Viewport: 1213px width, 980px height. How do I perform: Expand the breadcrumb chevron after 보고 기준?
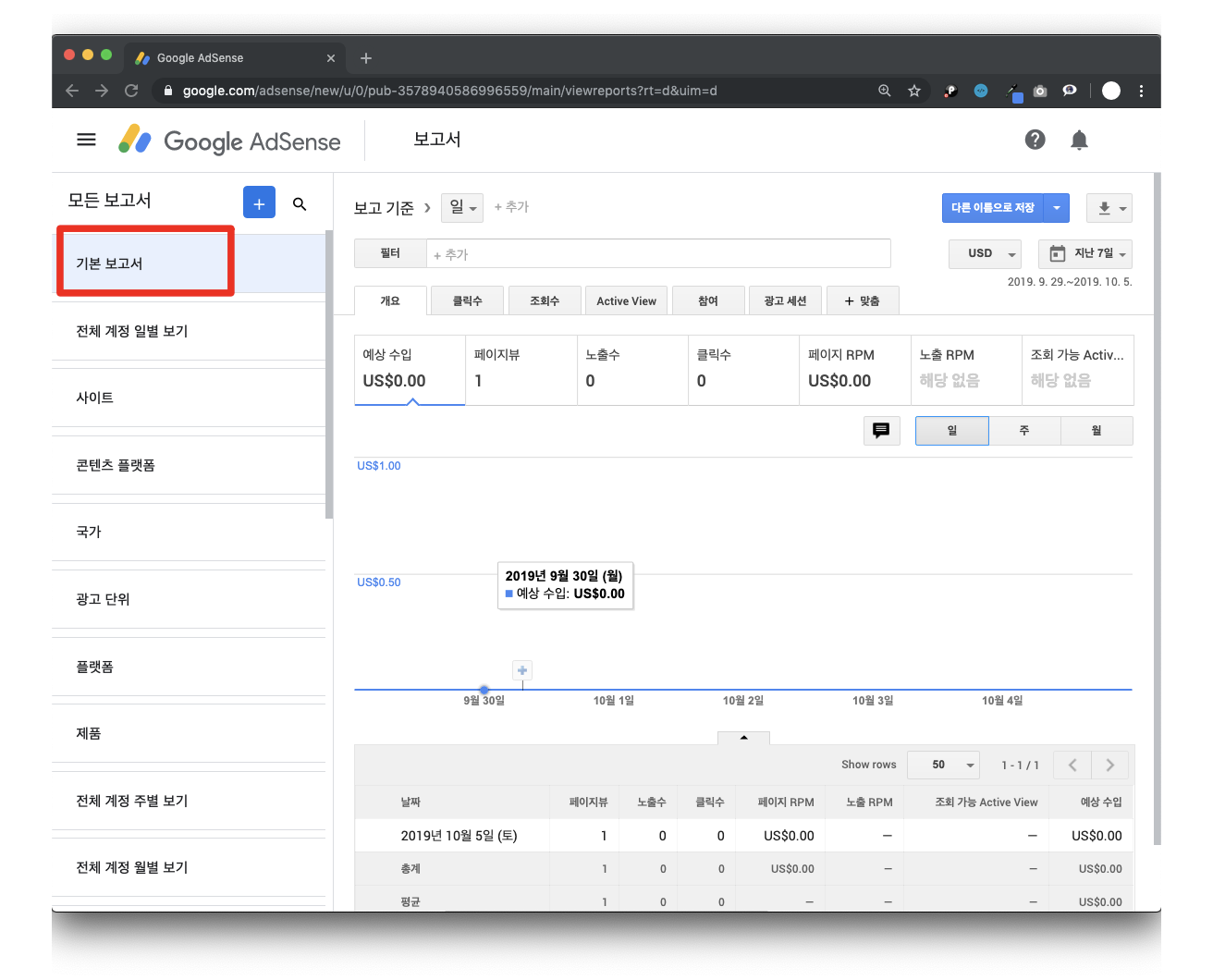(427, 208)
